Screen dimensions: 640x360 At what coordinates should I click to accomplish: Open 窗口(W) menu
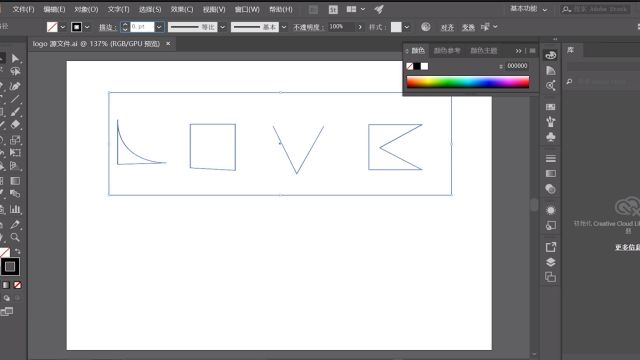[247, 9]
